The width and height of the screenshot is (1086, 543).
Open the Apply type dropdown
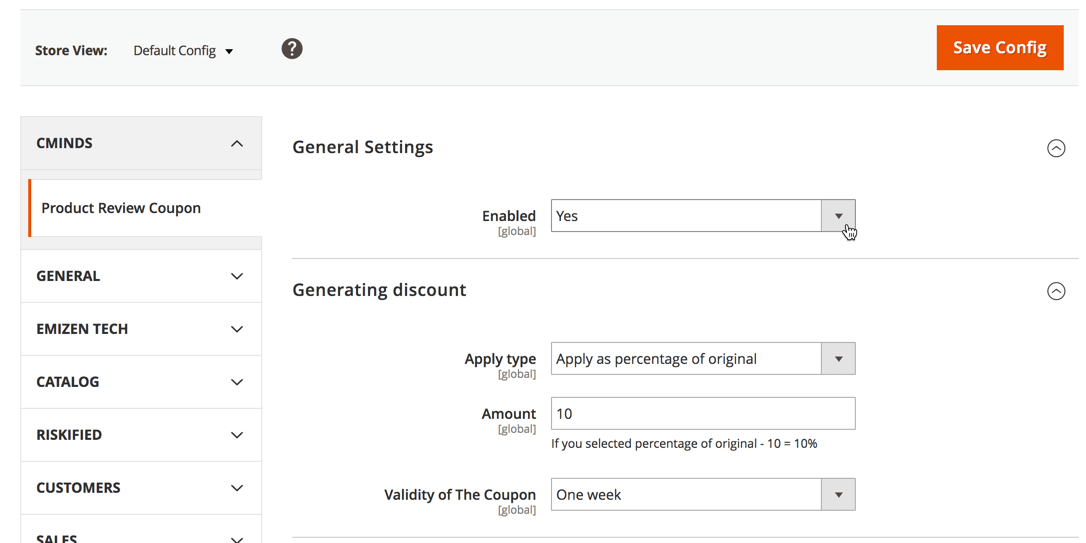[702, 359]
